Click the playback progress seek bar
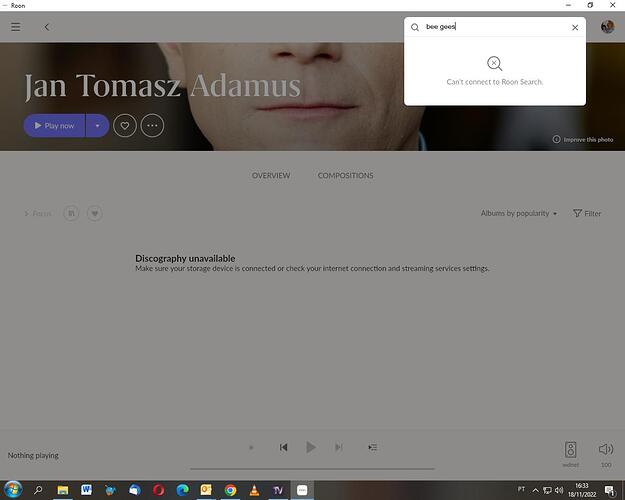This screenshot has width=625, height=500. pyautogui.click(x=312, y=469)
